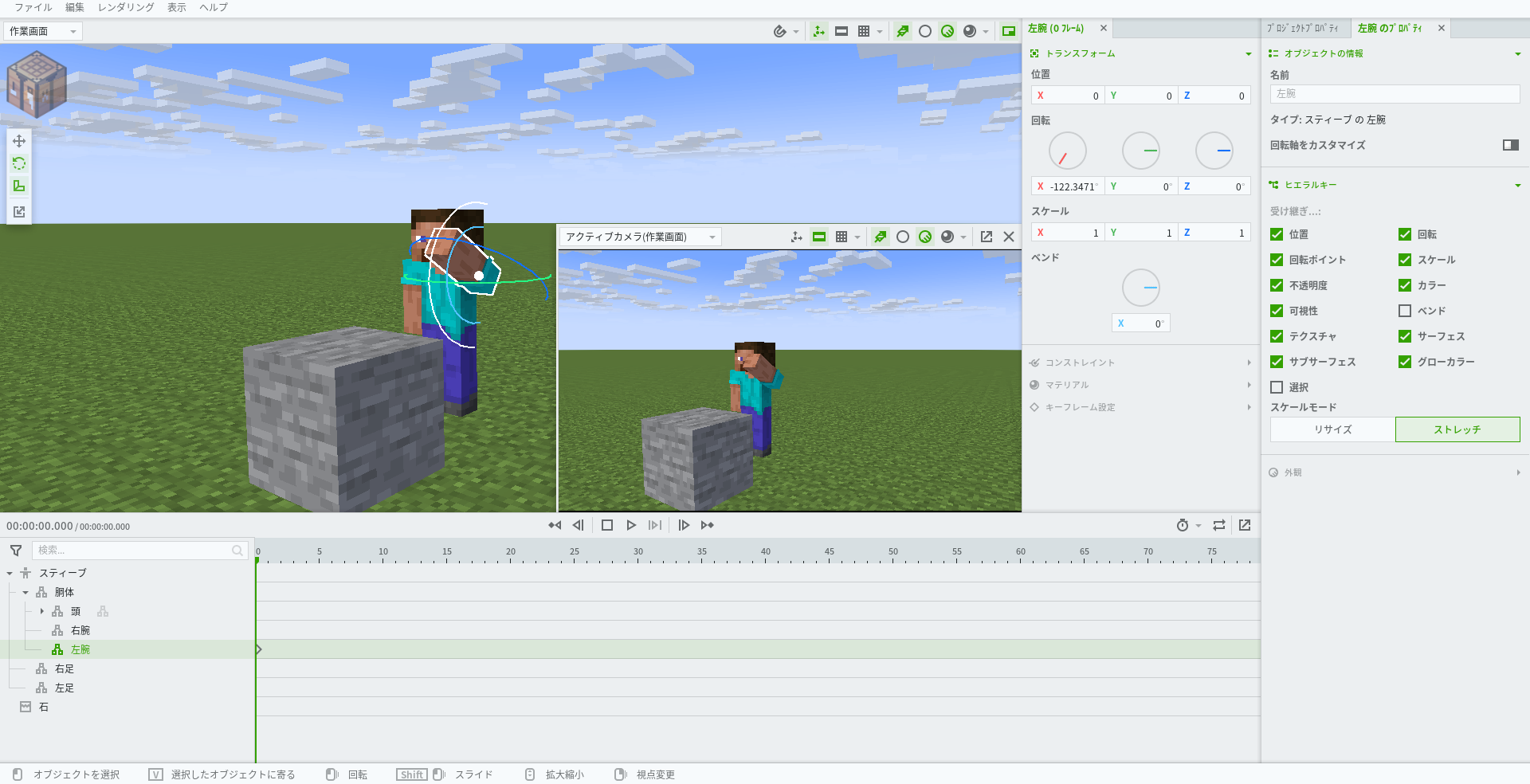Click the リサイズ scale mode button
The image size is (1530, 784).
click(1331, 429)
